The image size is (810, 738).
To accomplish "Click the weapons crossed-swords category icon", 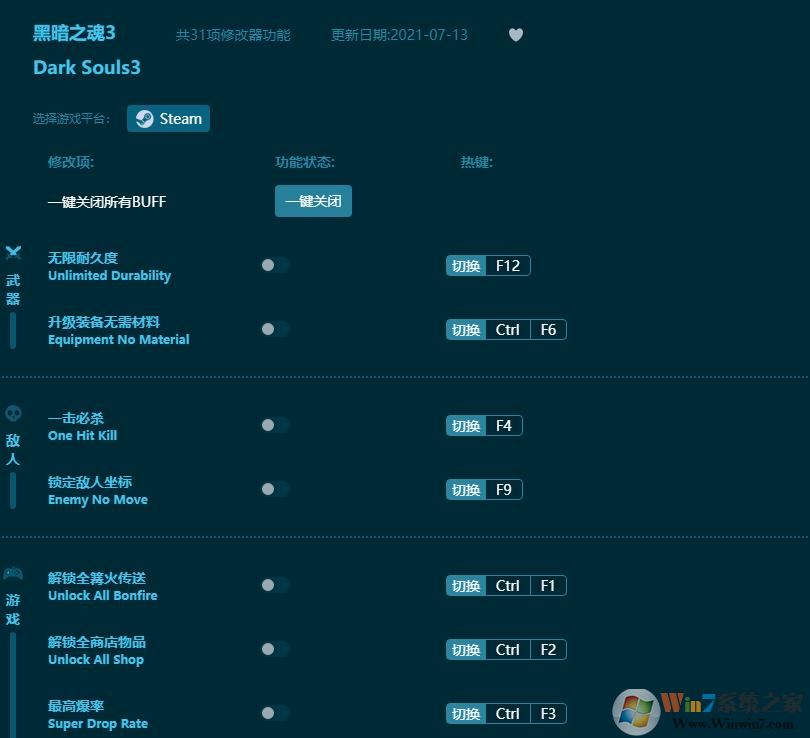I will [13, 253].
